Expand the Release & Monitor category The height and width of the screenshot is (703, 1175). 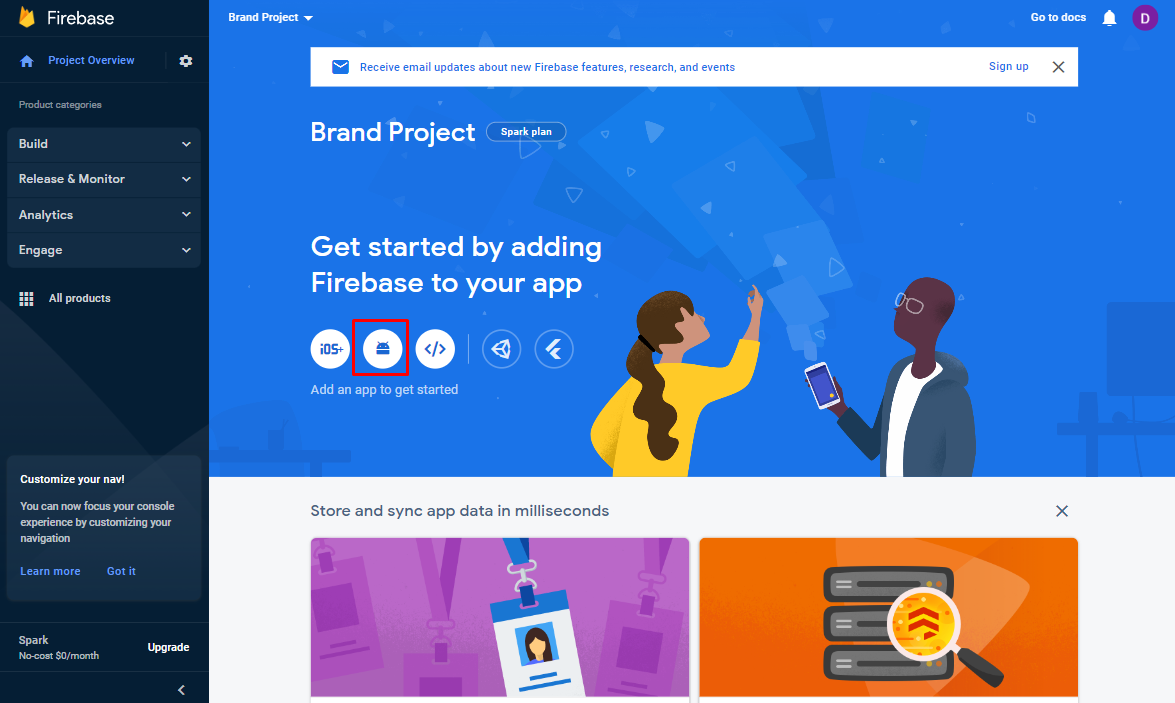(104, 179)
